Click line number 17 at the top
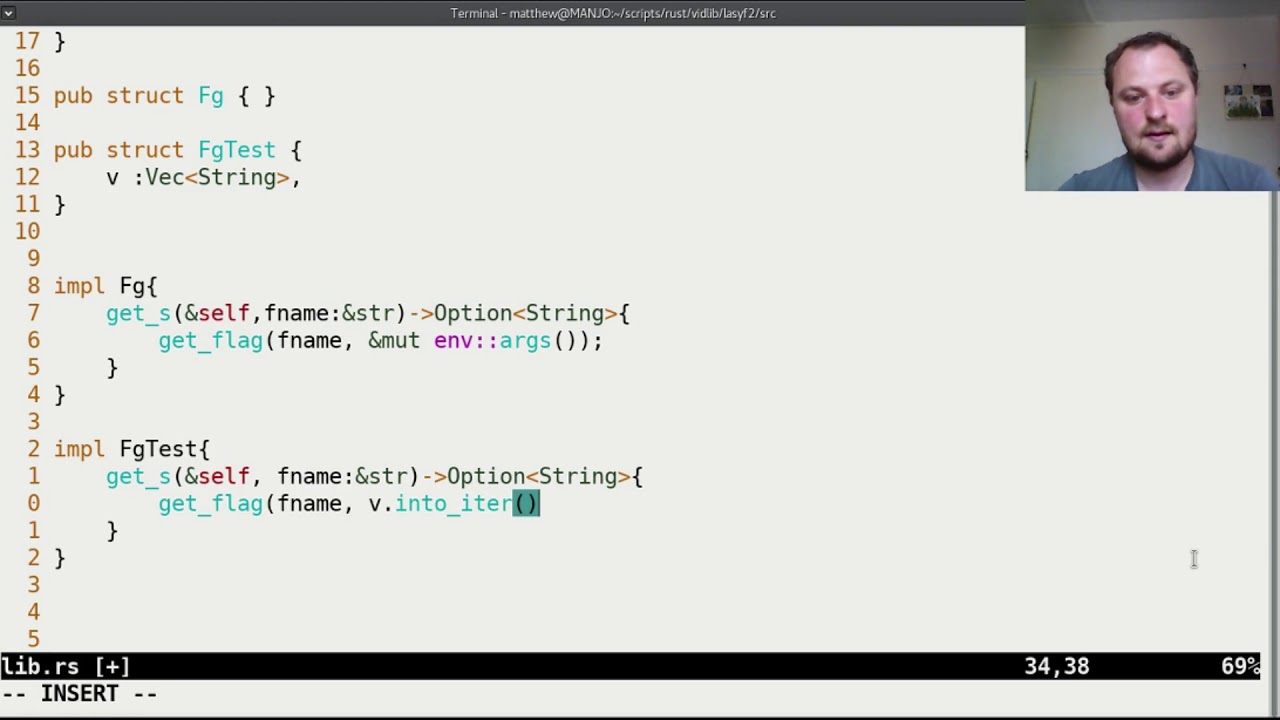 coord(27,41)
